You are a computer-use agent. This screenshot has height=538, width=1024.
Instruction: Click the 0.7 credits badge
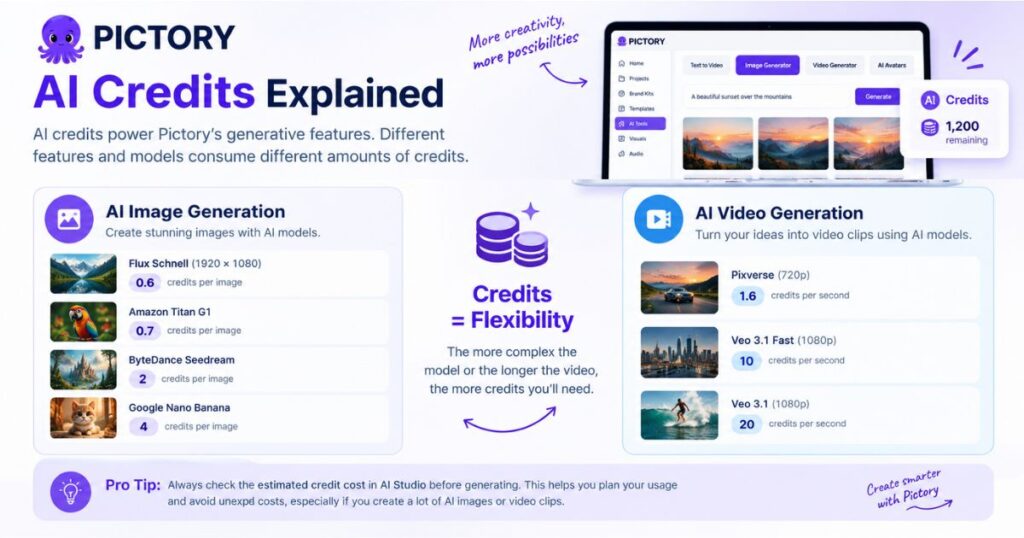[144, 331]
